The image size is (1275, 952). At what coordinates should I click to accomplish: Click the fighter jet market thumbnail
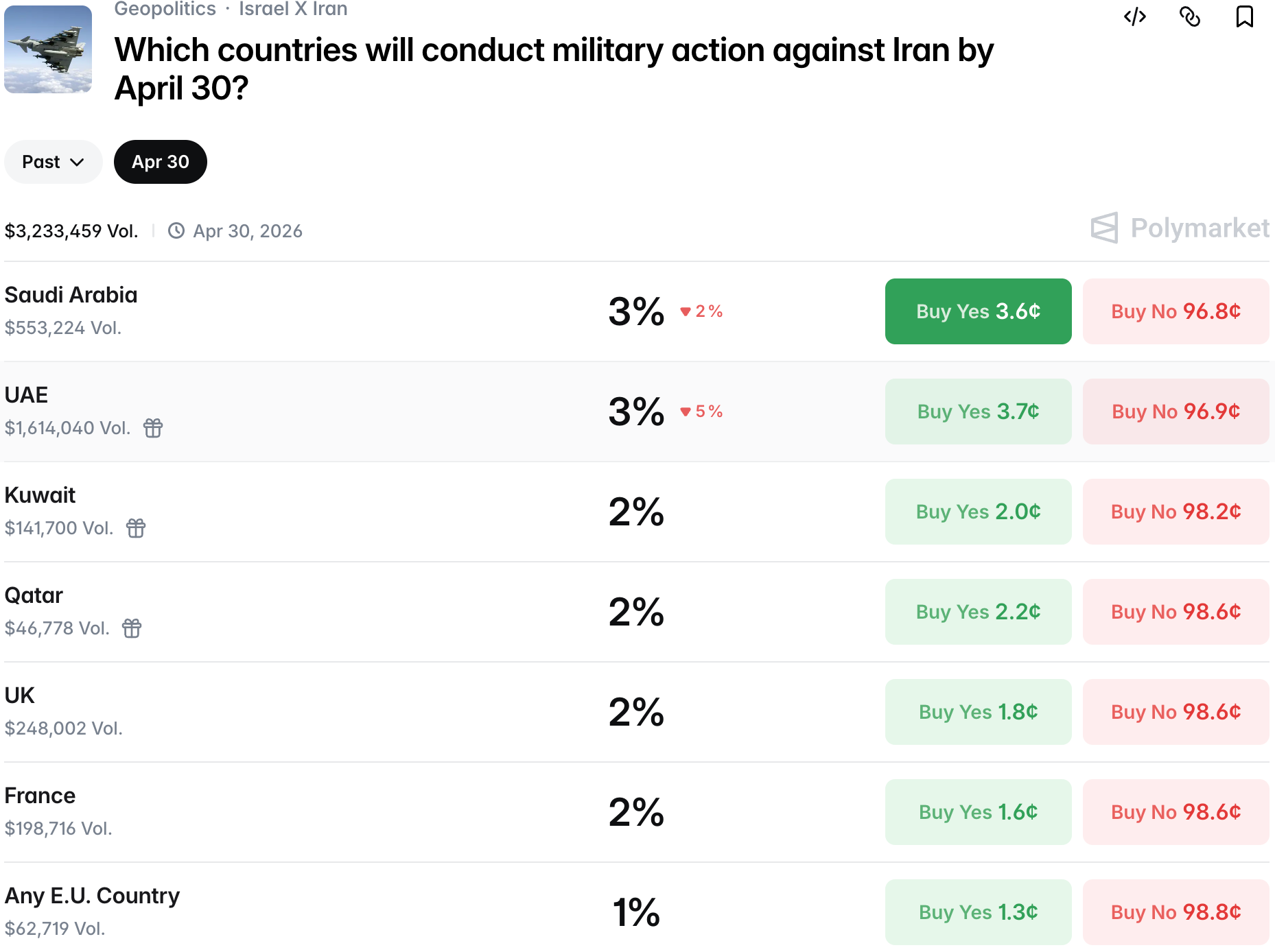tap(48, 49)
